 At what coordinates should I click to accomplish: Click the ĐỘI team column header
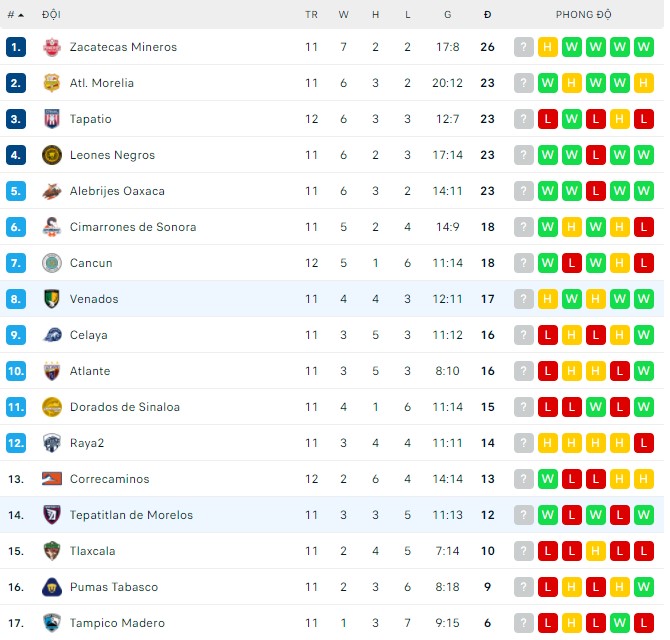coord(51,15)
